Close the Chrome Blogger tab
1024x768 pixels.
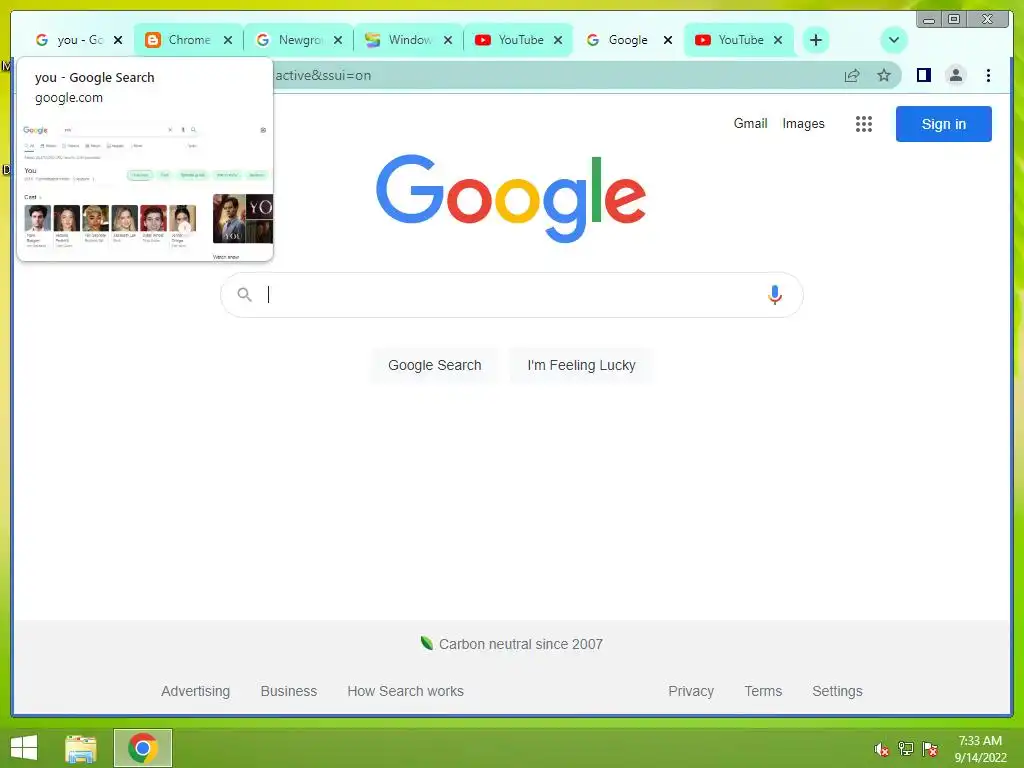point(228,40)
